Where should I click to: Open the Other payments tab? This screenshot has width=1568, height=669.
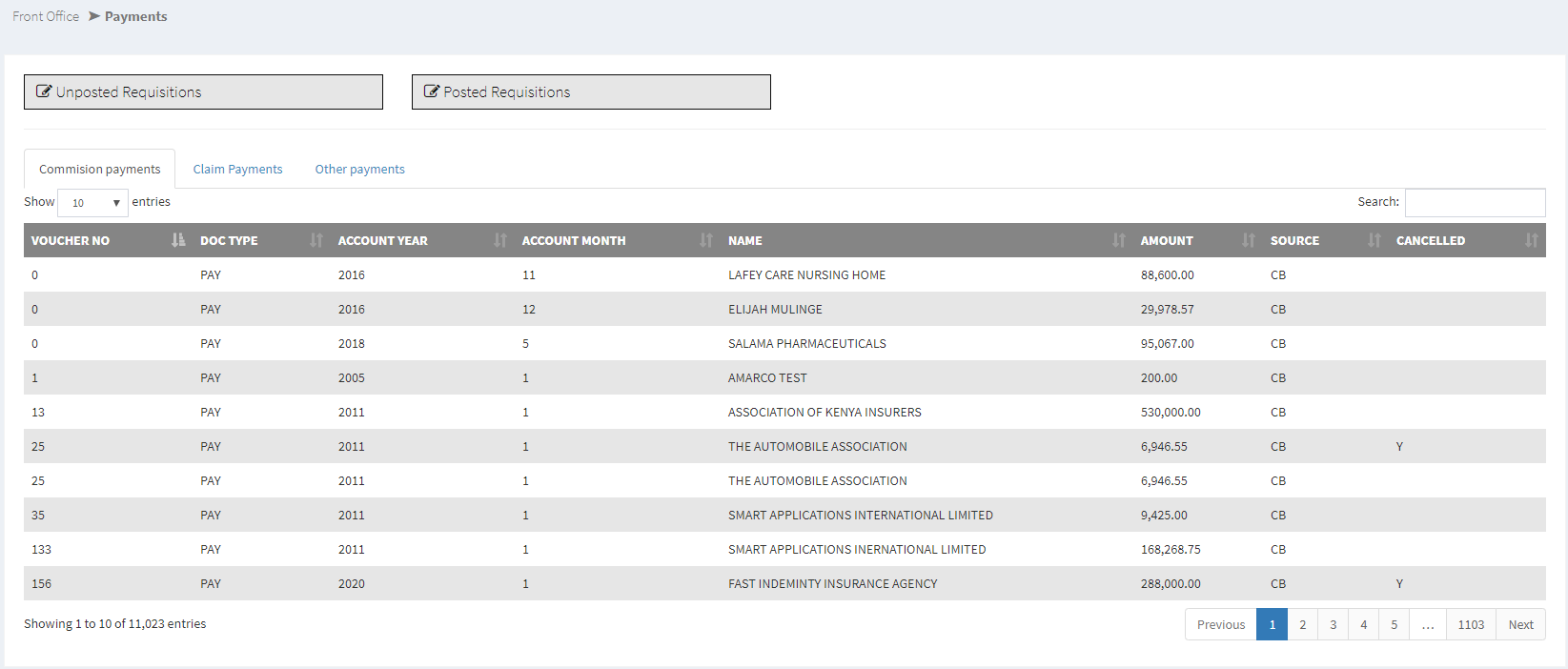(x=359, y=170)
